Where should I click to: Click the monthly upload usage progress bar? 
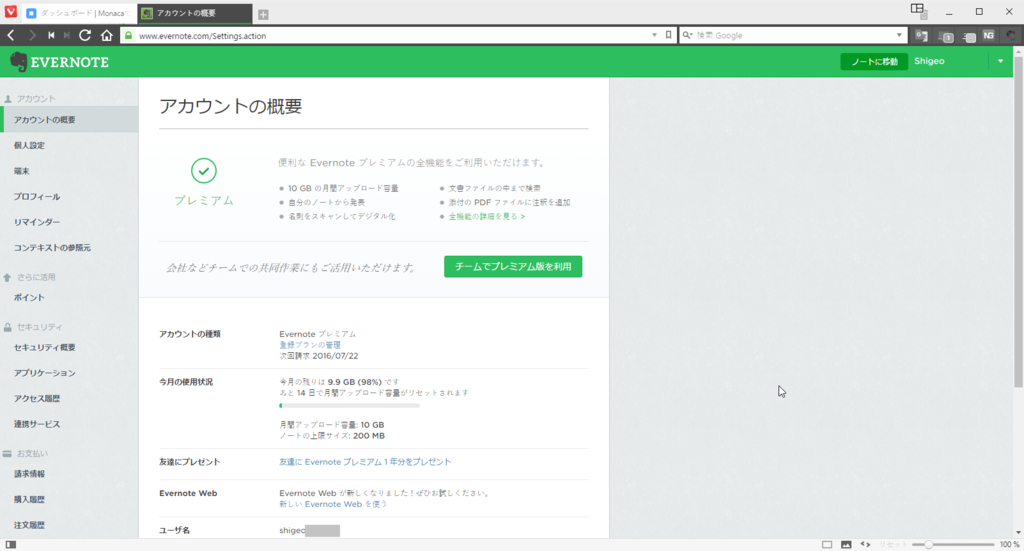pos(349,405)
